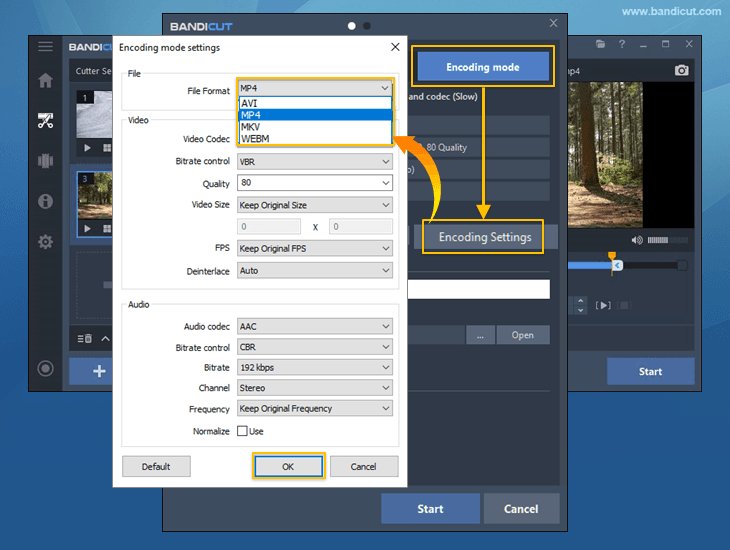Click the seek bar end handle

pos(682,265)
